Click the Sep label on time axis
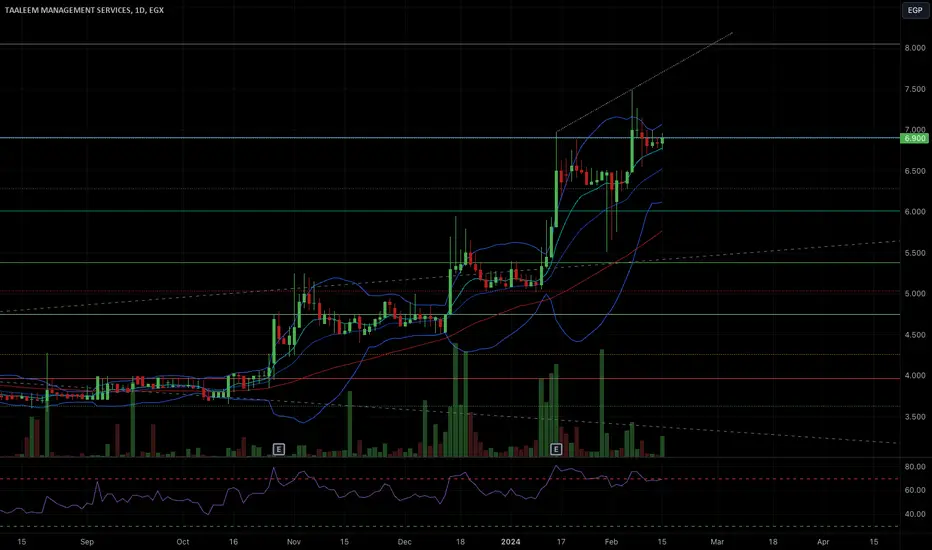The height and width of the screenshot is (550, 932). (87, 542)
